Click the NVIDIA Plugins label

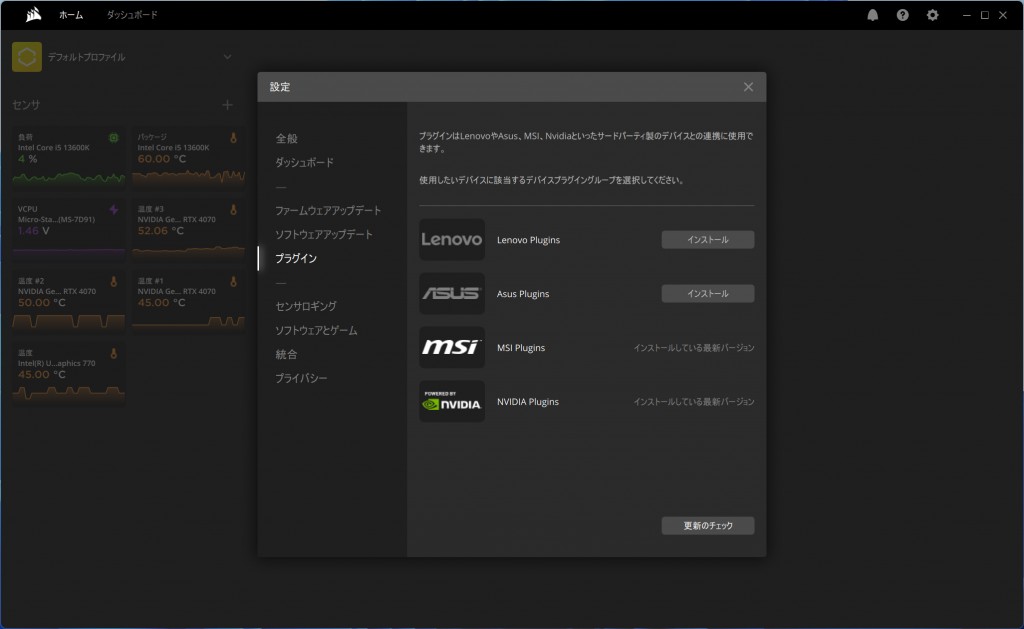tap(528, 402)
